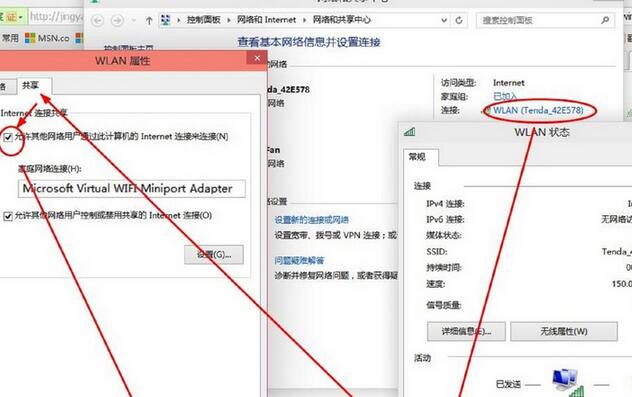Click 控制面板 breadcrumb
The image size is (632, 397).
[204, 20]
